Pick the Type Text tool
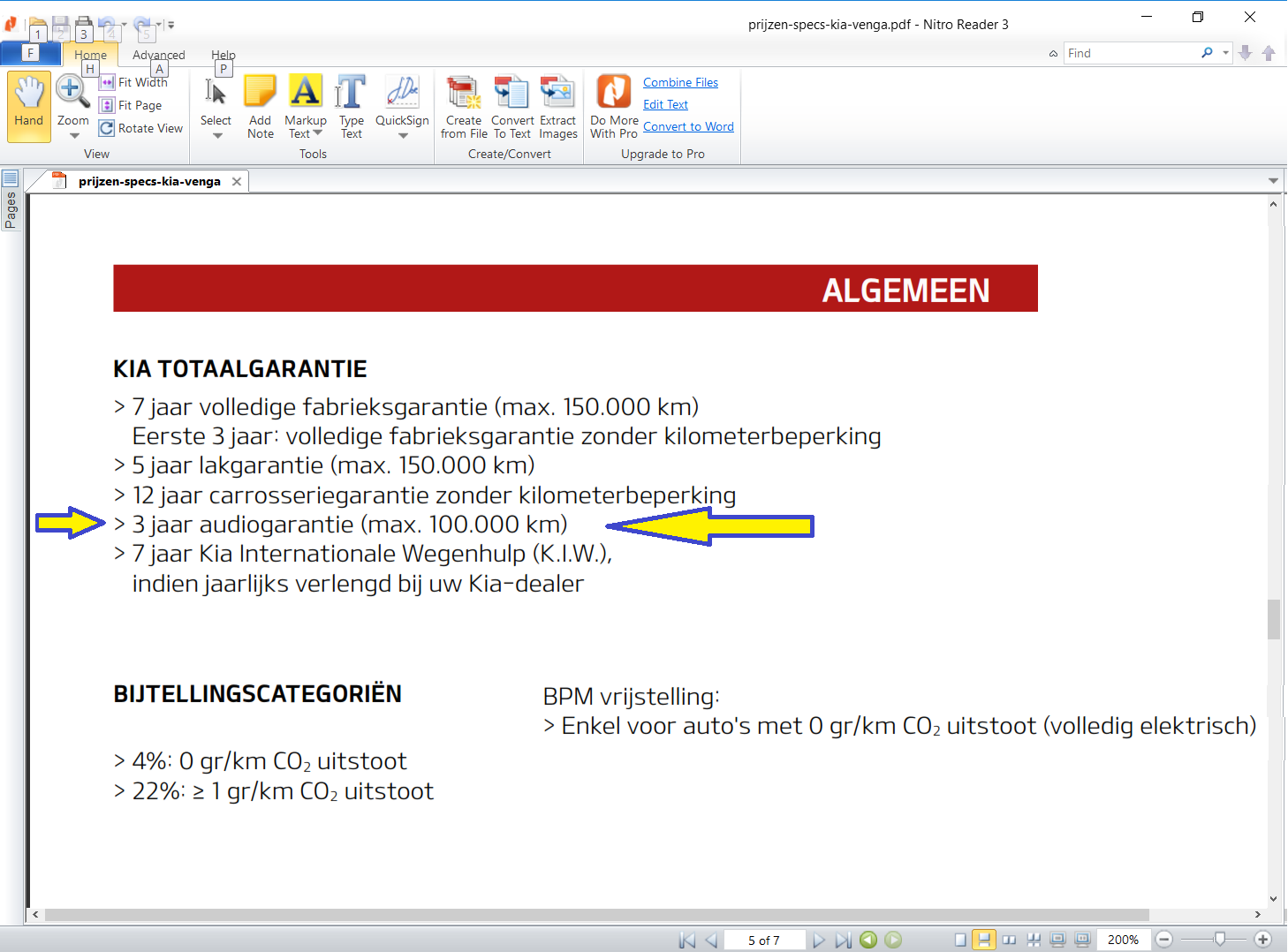 (x=352, y=107)
